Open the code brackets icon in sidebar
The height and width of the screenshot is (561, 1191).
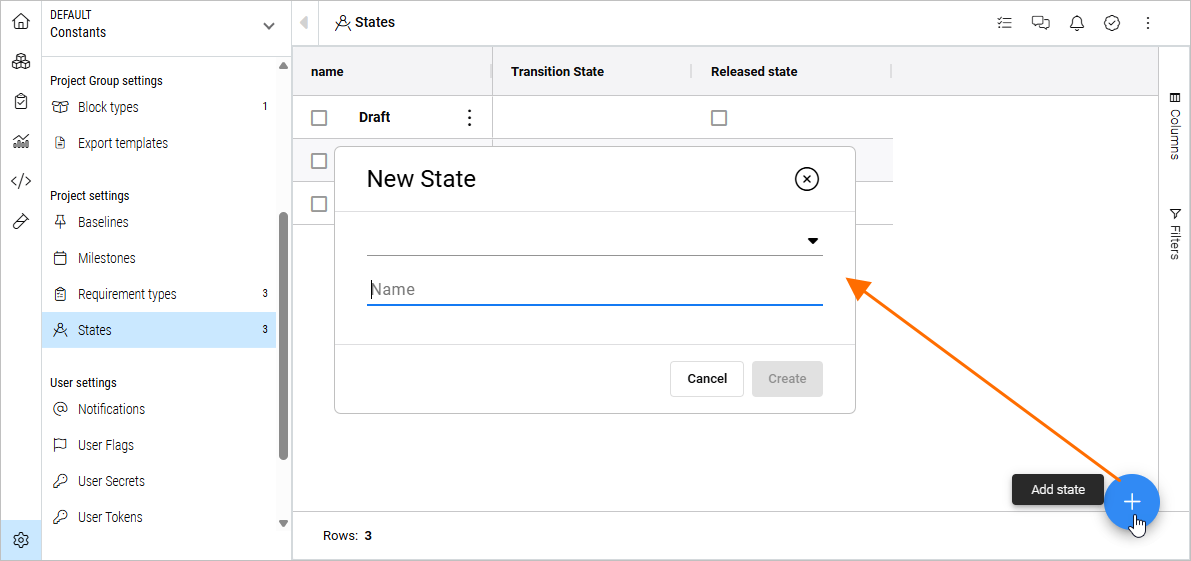click(x=20, y=181)
